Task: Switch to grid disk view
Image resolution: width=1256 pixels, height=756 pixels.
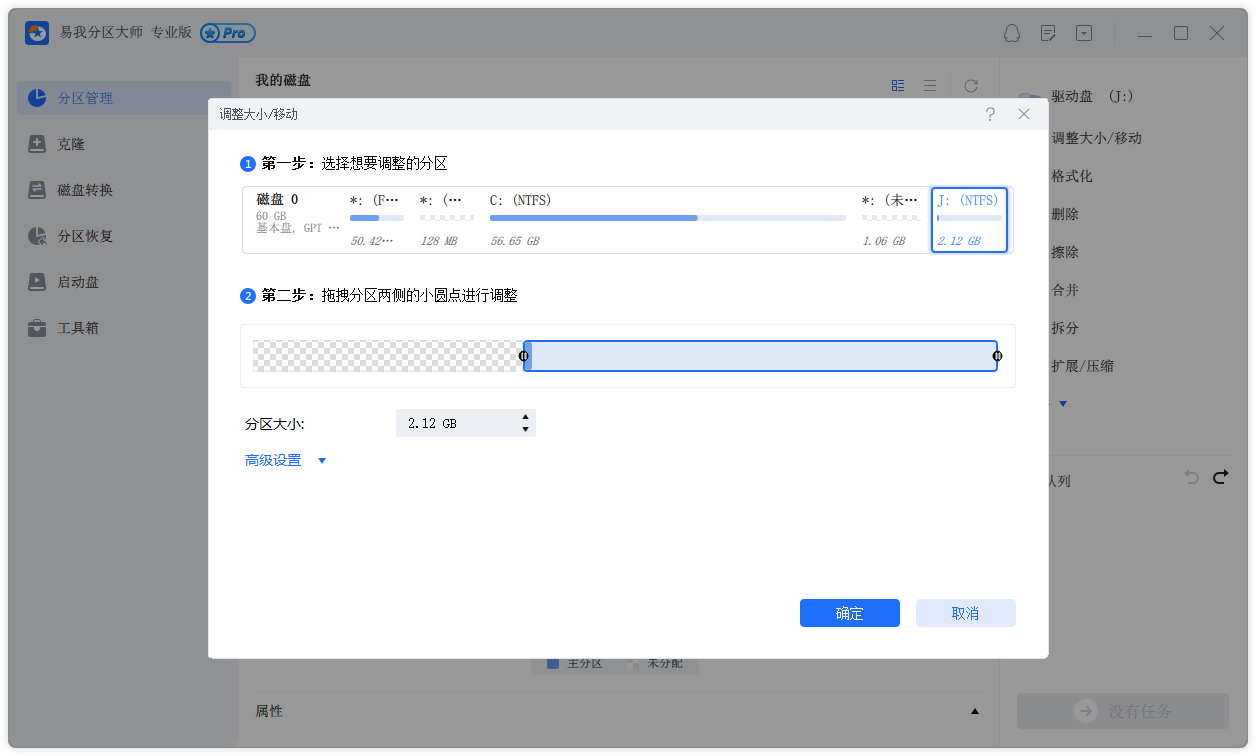Action: (x=897, y=85)
